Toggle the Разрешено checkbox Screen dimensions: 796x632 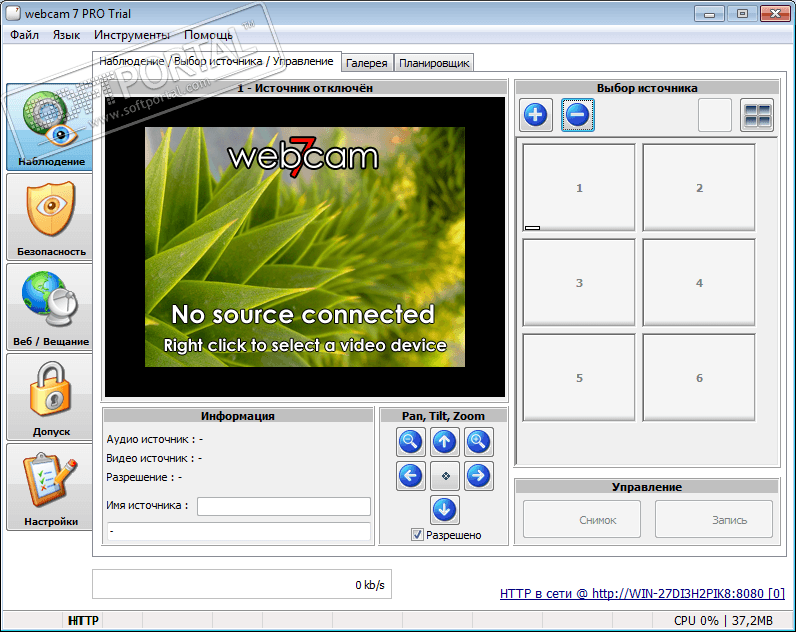coord(417,535)
